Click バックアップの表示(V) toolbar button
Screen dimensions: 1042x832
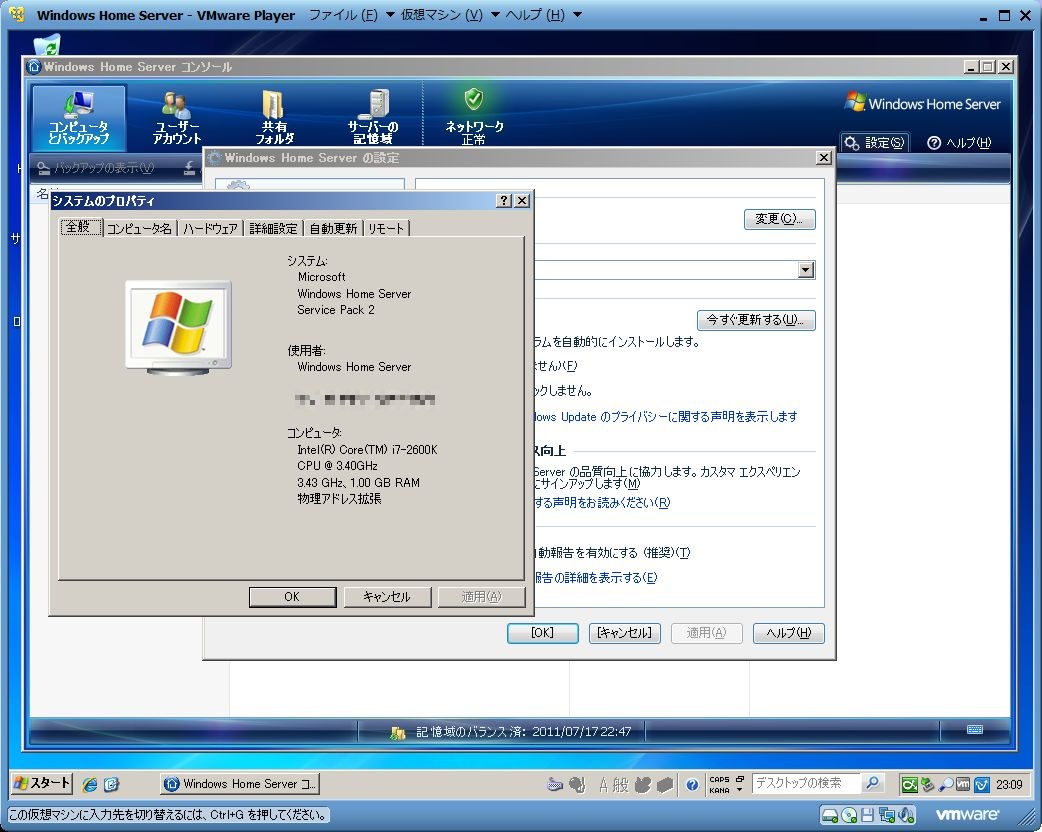96,168
